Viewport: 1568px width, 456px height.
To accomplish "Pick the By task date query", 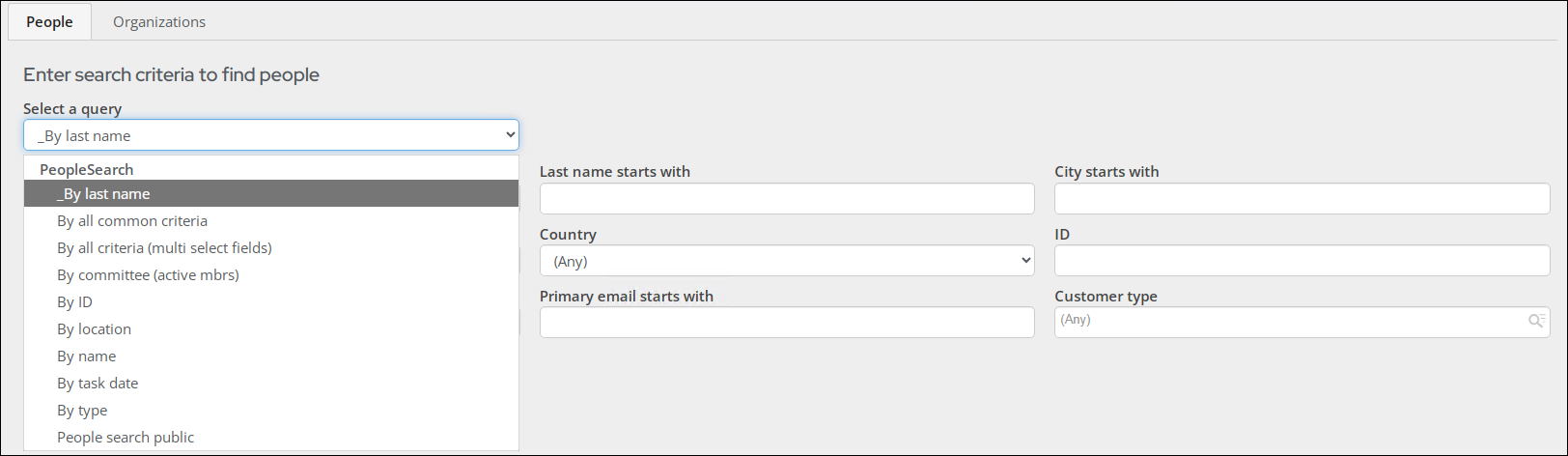I will point(98,384).
